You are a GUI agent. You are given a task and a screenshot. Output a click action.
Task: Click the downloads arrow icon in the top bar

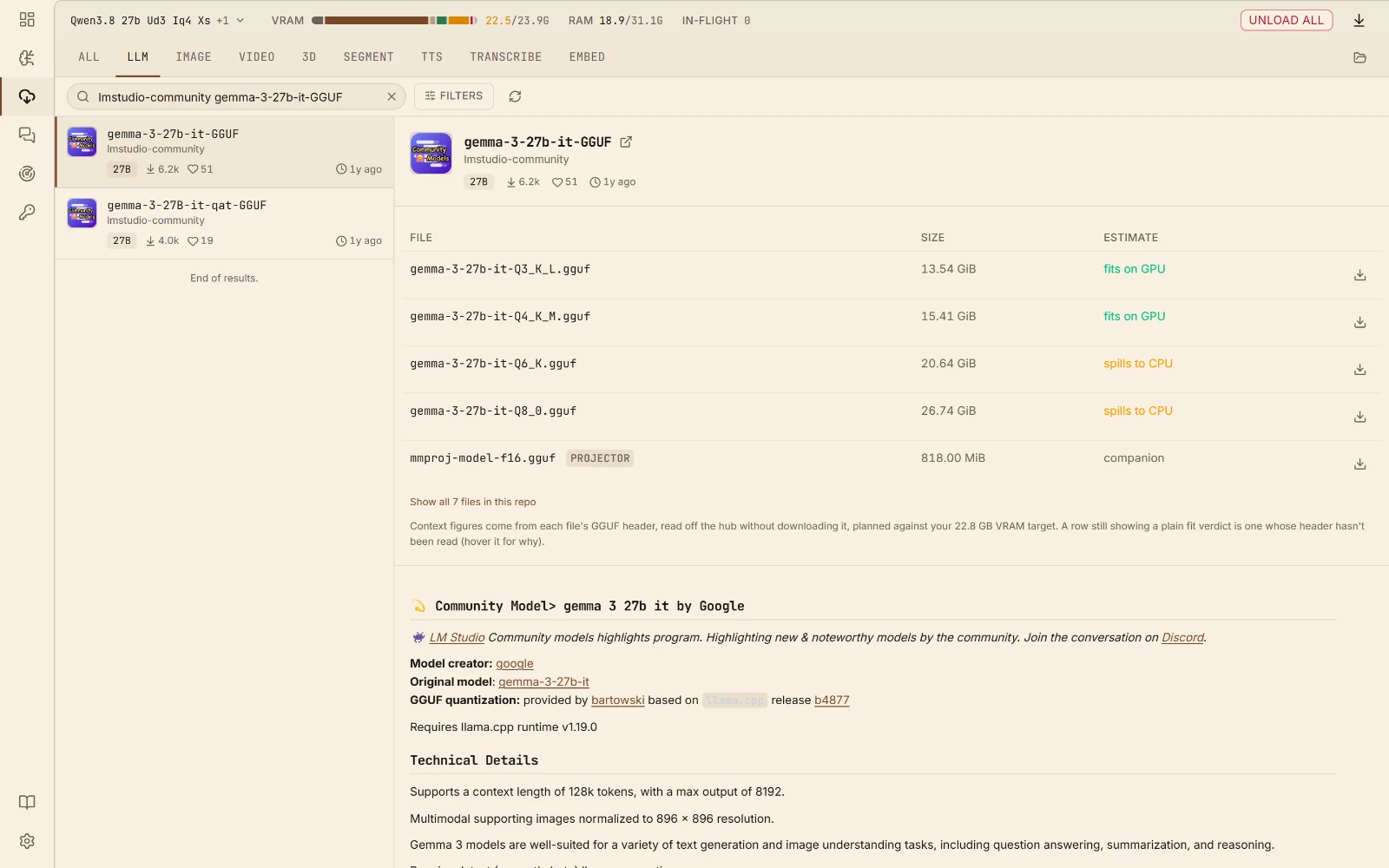point(1359,20)
